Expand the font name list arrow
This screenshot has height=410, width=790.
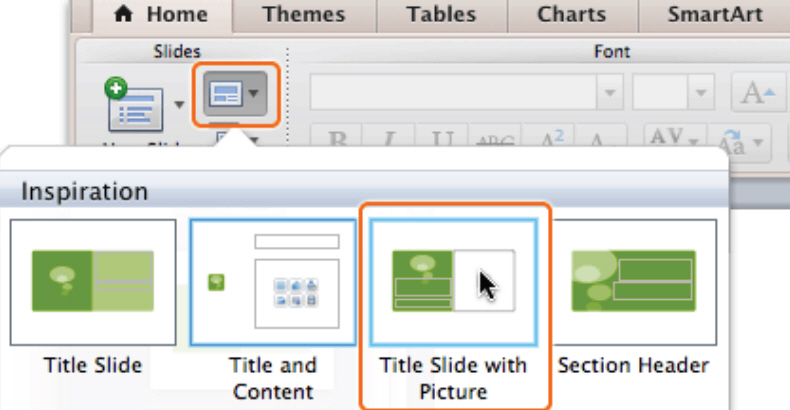(x=610, y=93)
